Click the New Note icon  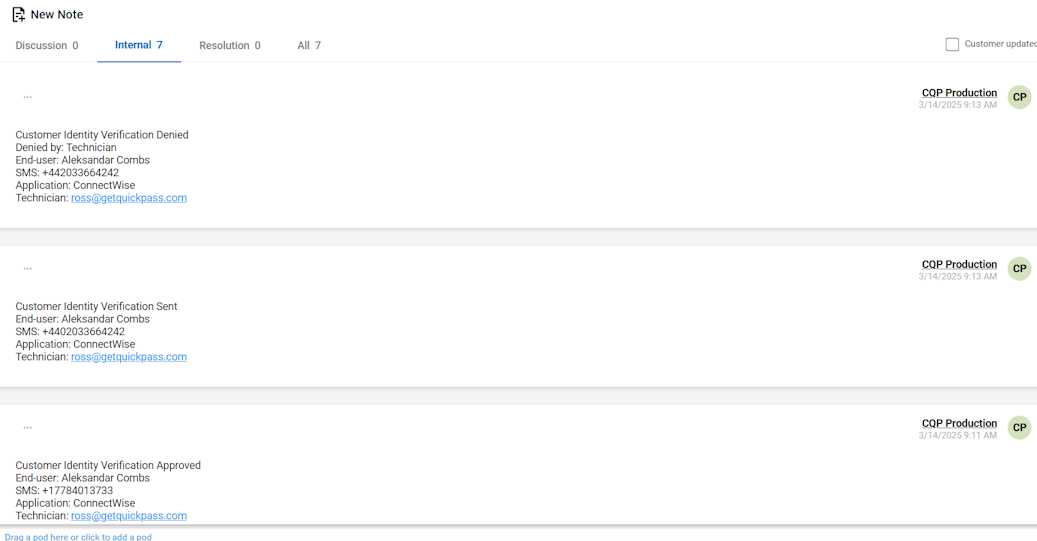(x=18, y=15)
